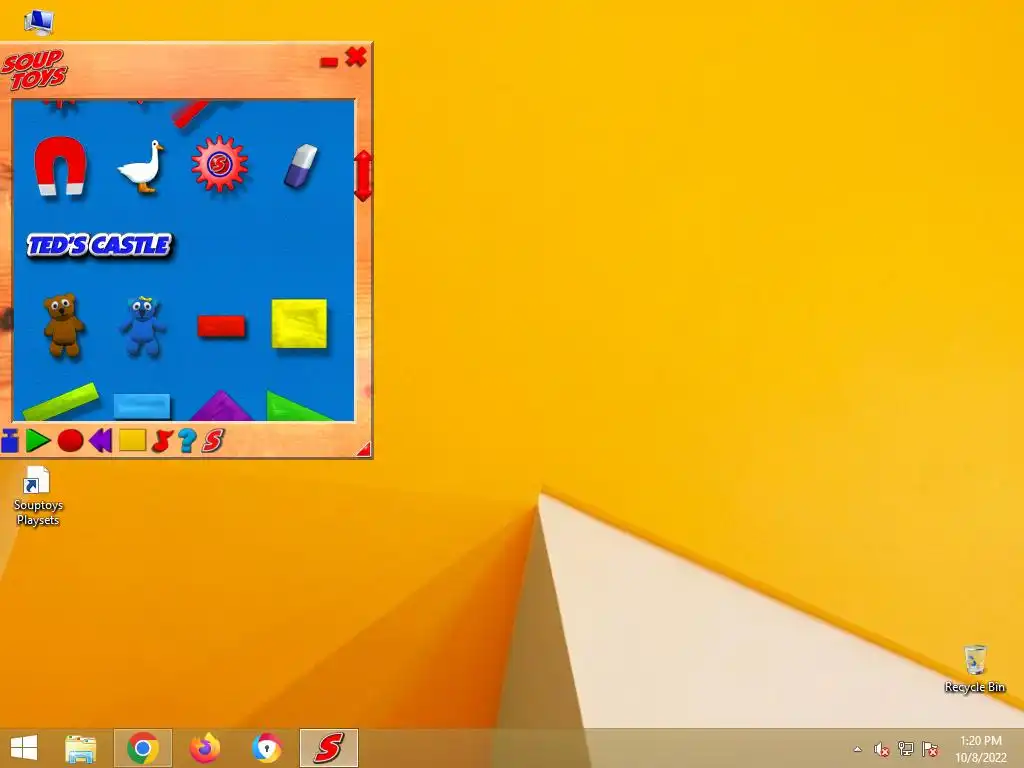The width and height of the screenshot is (1024, 768).
Task: Select the computer icon on the desktop
Action: (39, 22)
